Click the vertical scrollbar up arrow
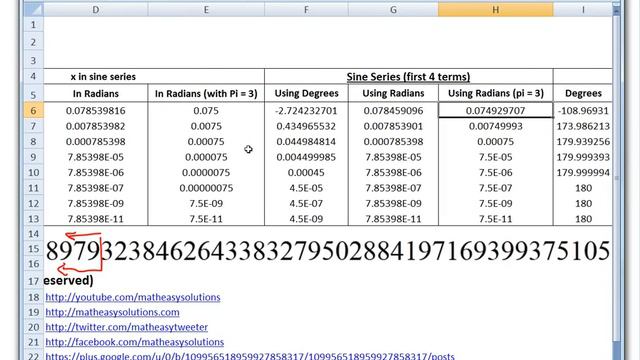 (x=616, y=10)
